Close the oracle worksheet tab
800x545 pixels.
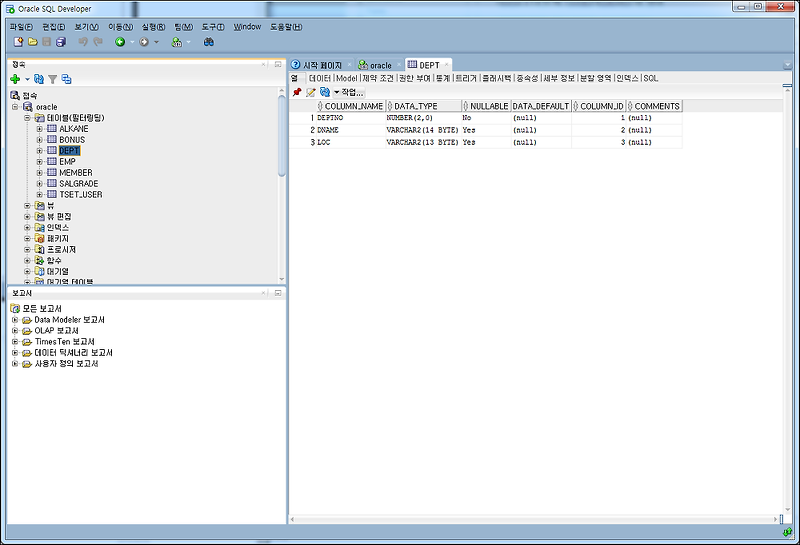pos(399,65)
